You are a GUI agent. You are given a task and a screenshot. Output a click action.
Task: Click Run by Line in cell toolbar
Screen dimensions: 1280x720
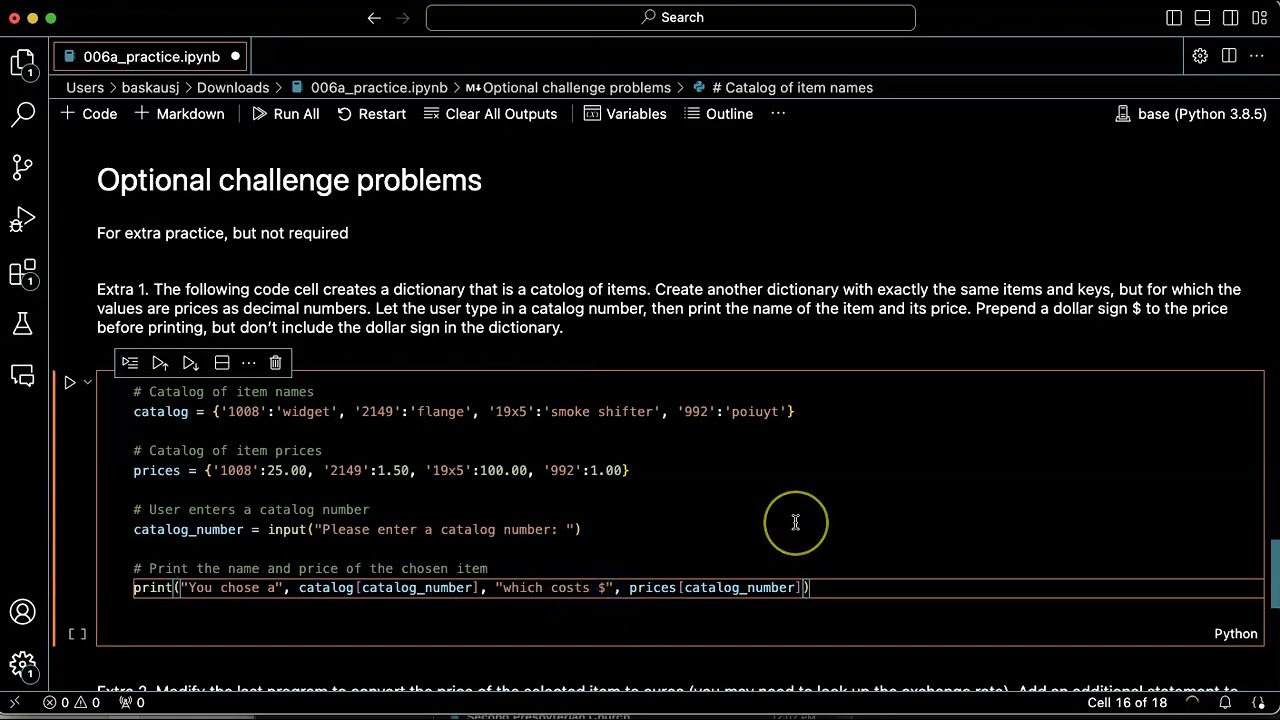(130, 363)
